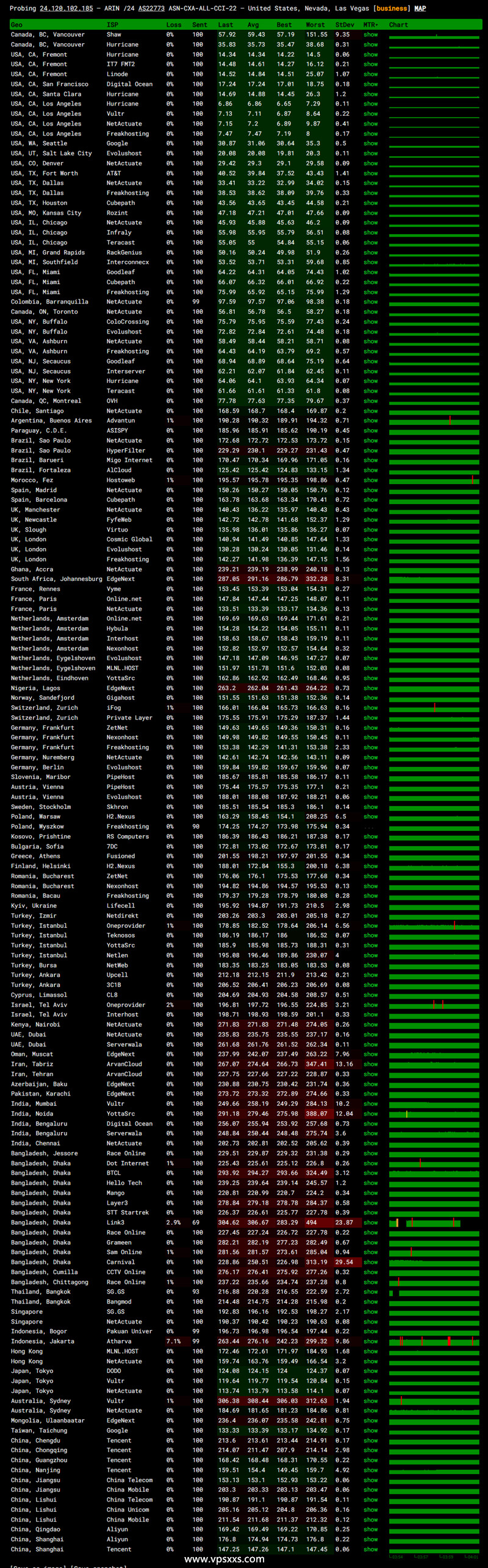Click the business tag in the header
The image size is (488, 1568).
(392, 9)
